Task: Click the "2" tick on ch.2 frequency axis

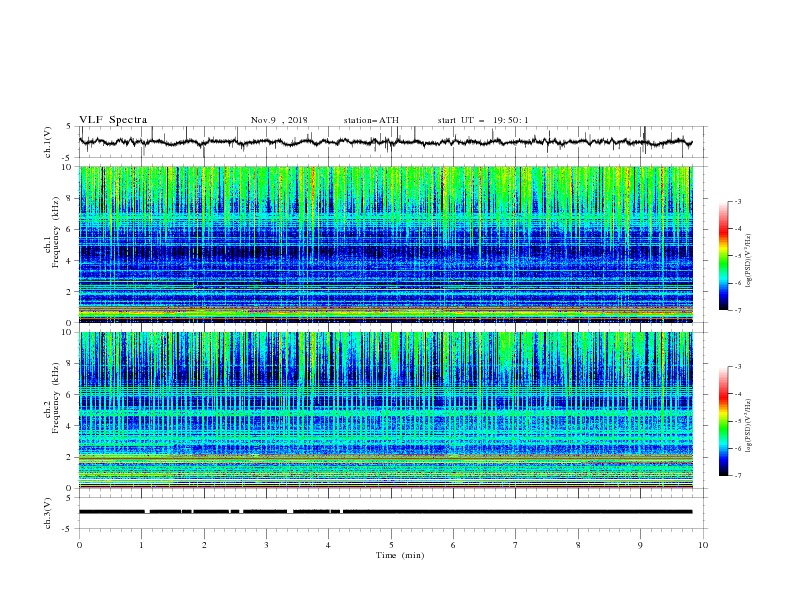Action: (x=70, y=457)
